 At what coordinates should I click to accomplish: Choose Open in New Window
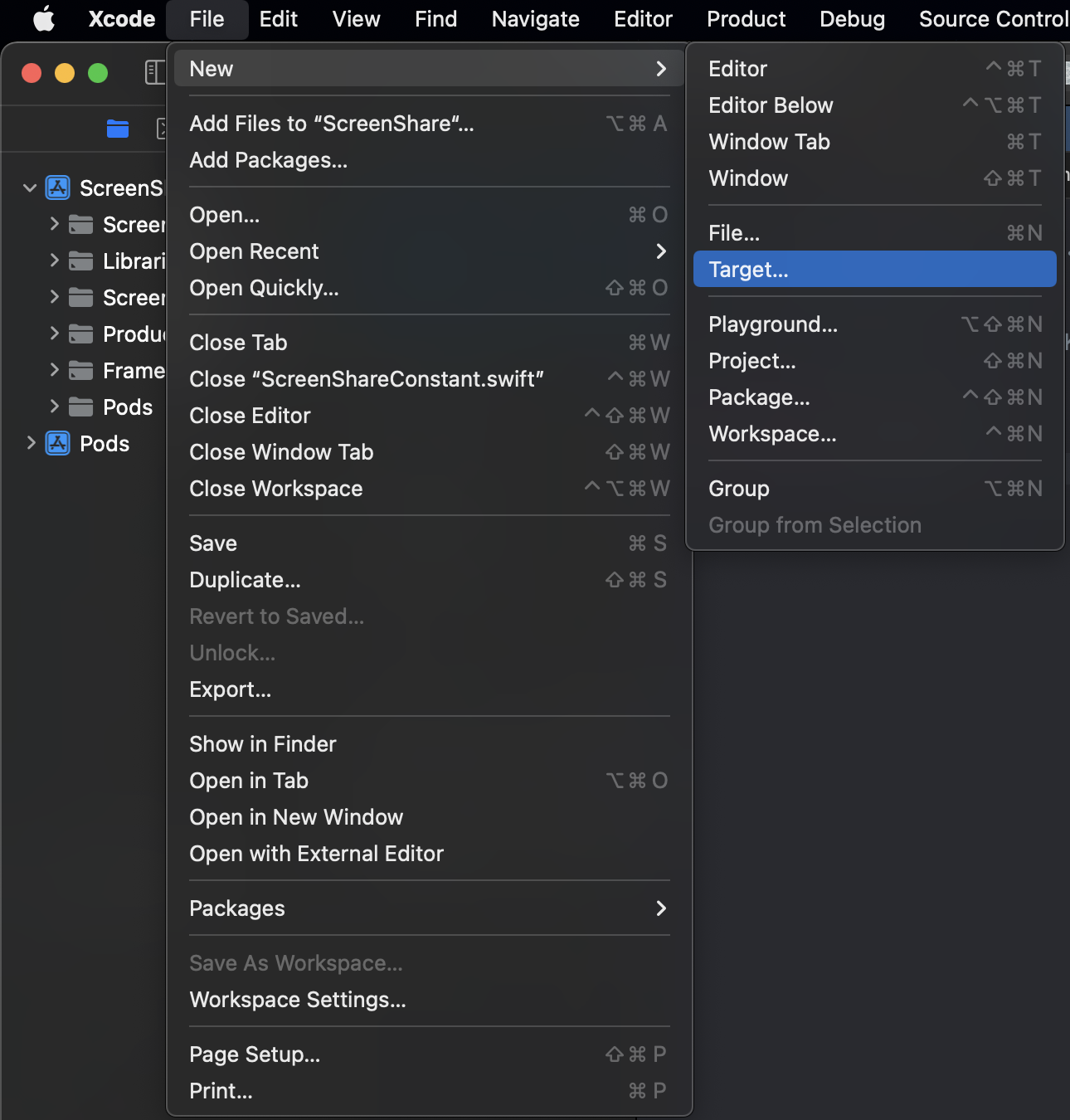click(x=429, y=817)
